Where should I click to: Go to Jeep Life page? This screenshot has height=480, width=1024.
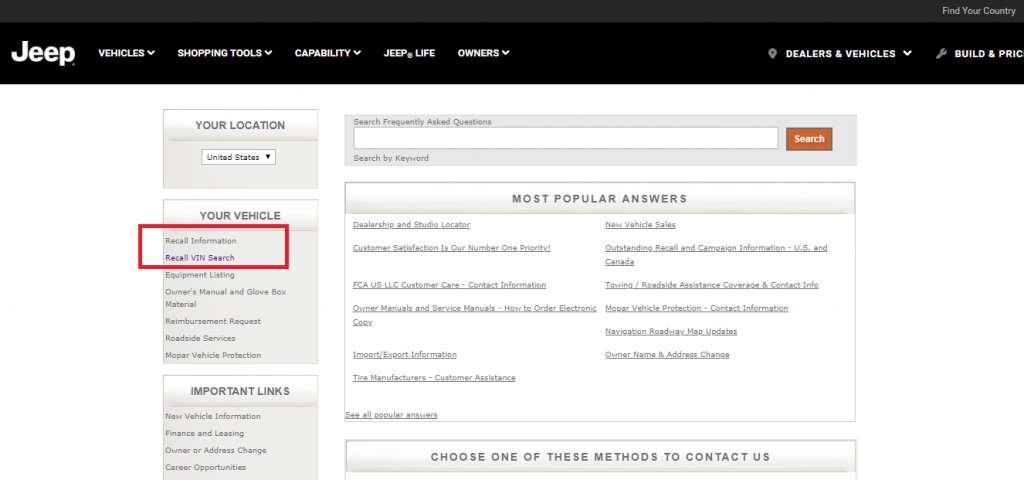409,53
